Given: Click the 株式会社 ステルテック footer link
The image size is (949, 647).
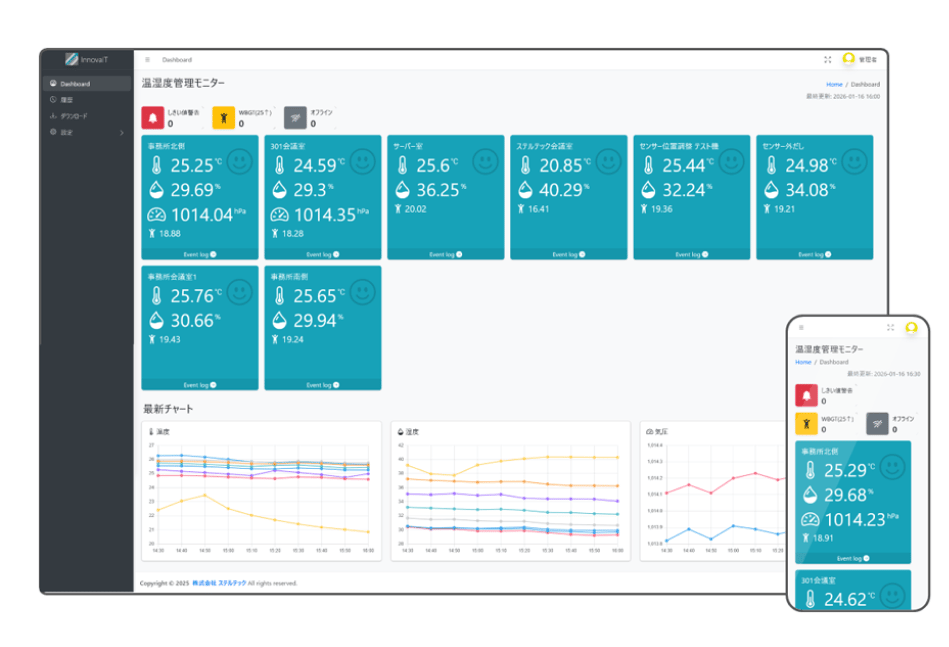Looking at the screenshot, I should 219,583.
